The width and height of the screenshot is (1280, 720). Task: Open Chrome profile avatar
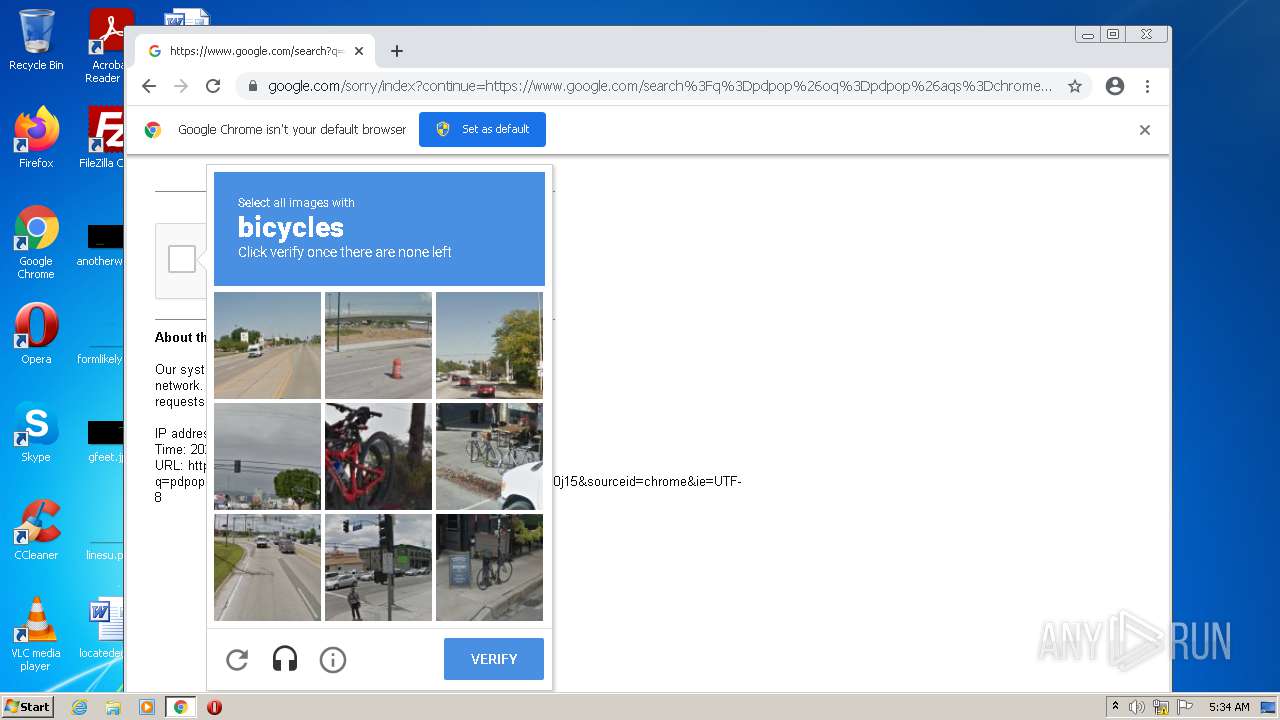1115,86
